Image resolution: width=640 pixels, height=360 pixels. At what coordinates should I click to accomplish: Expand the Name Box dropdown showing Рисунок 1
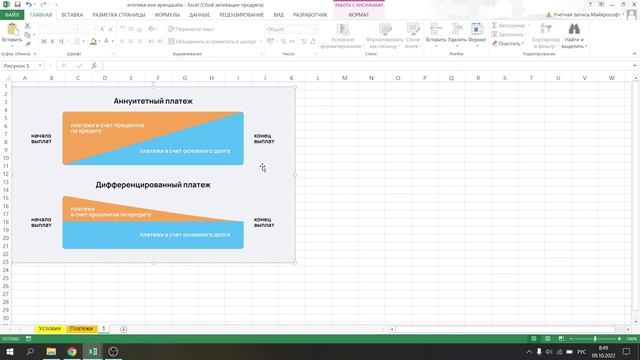[x=40, y=66]
